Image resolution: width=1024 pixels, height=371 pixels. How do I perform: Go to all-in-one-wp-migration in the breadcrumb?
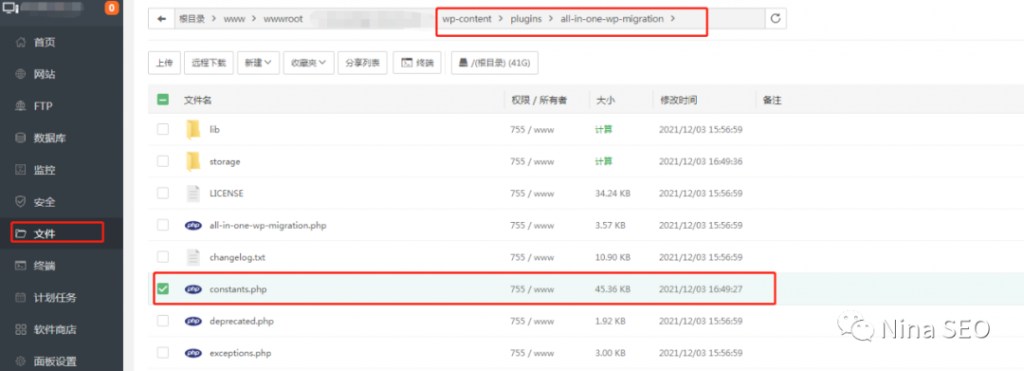612,19
